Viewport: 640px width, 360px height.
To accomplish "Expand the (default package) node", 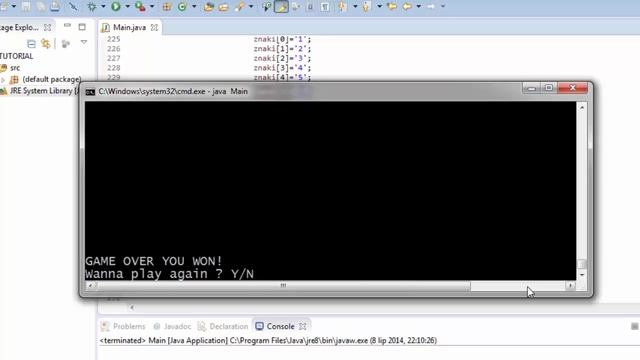I will tap(3, 80).
